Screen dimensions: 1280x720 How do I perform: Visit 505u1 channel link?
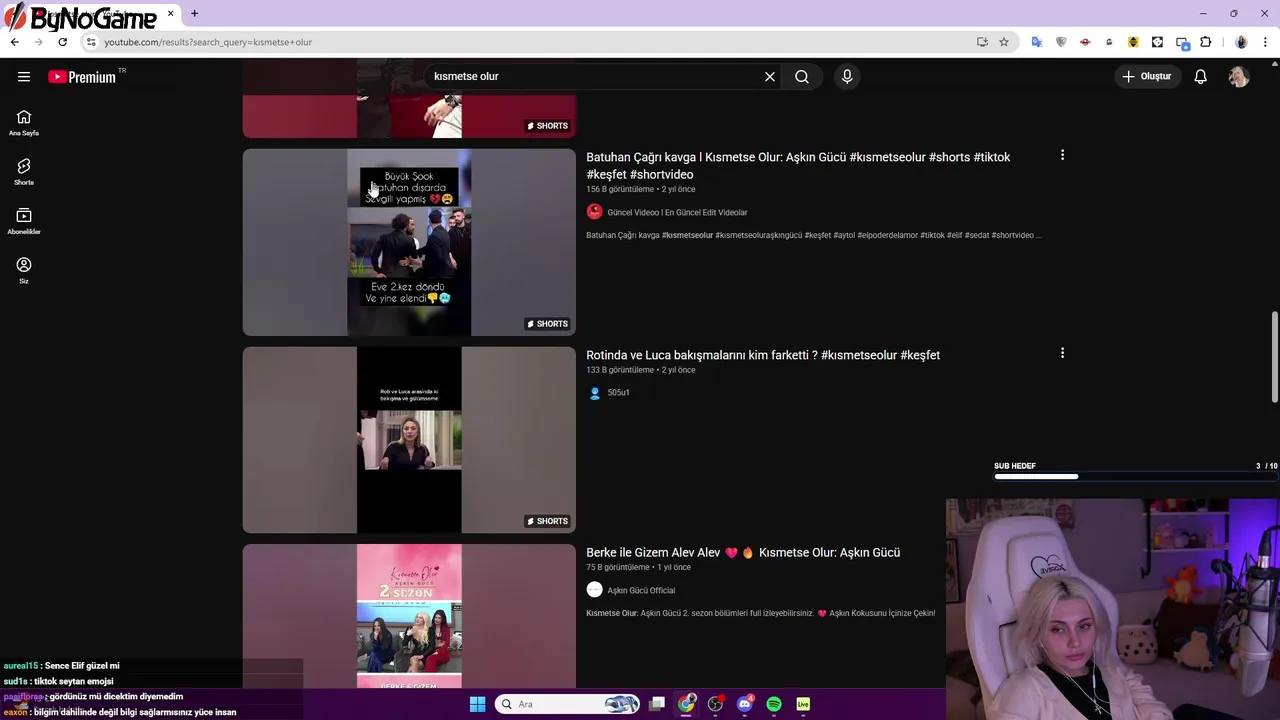(618, 393)
